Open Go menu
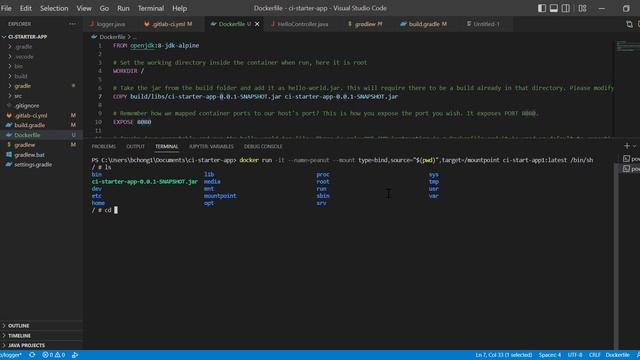The width and height of the screenshot is (640, 360). click(x=104, y=8)
